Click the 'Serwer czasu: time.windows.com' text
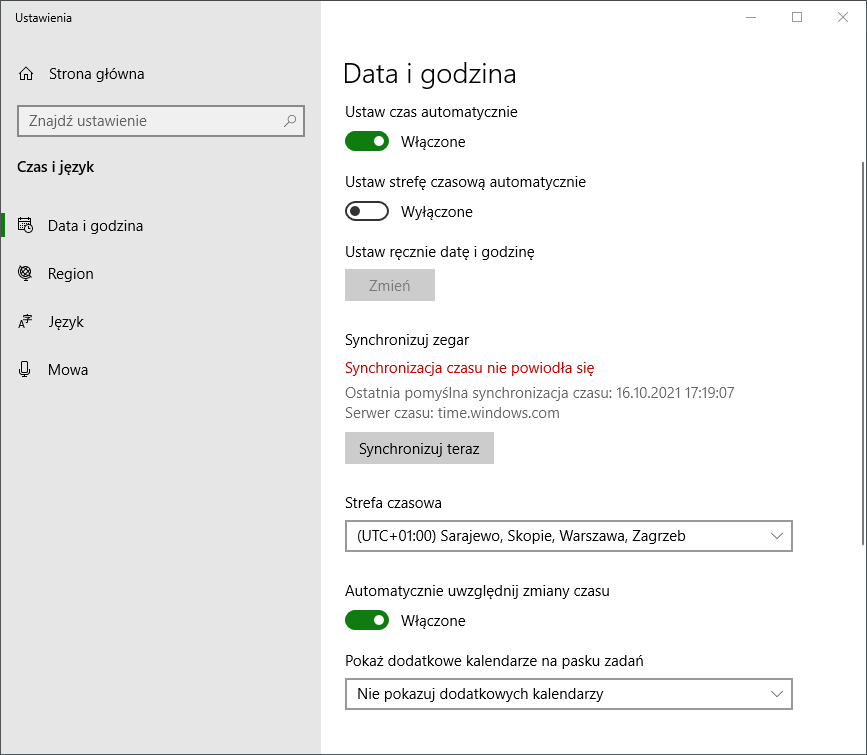This screenshot has width=867, height=755. [x=452, y=413]
